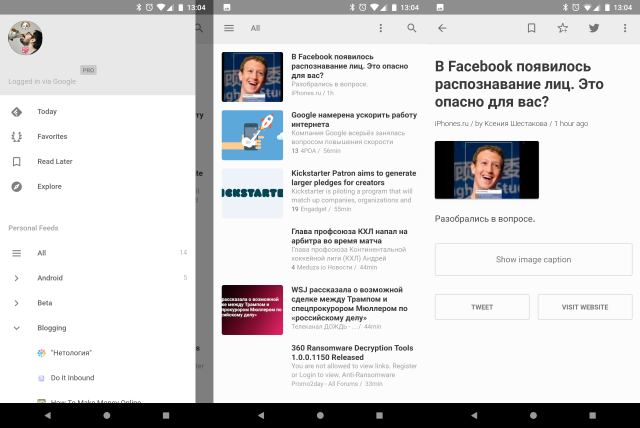Open the article overflow menu

[x=624, y=28]
